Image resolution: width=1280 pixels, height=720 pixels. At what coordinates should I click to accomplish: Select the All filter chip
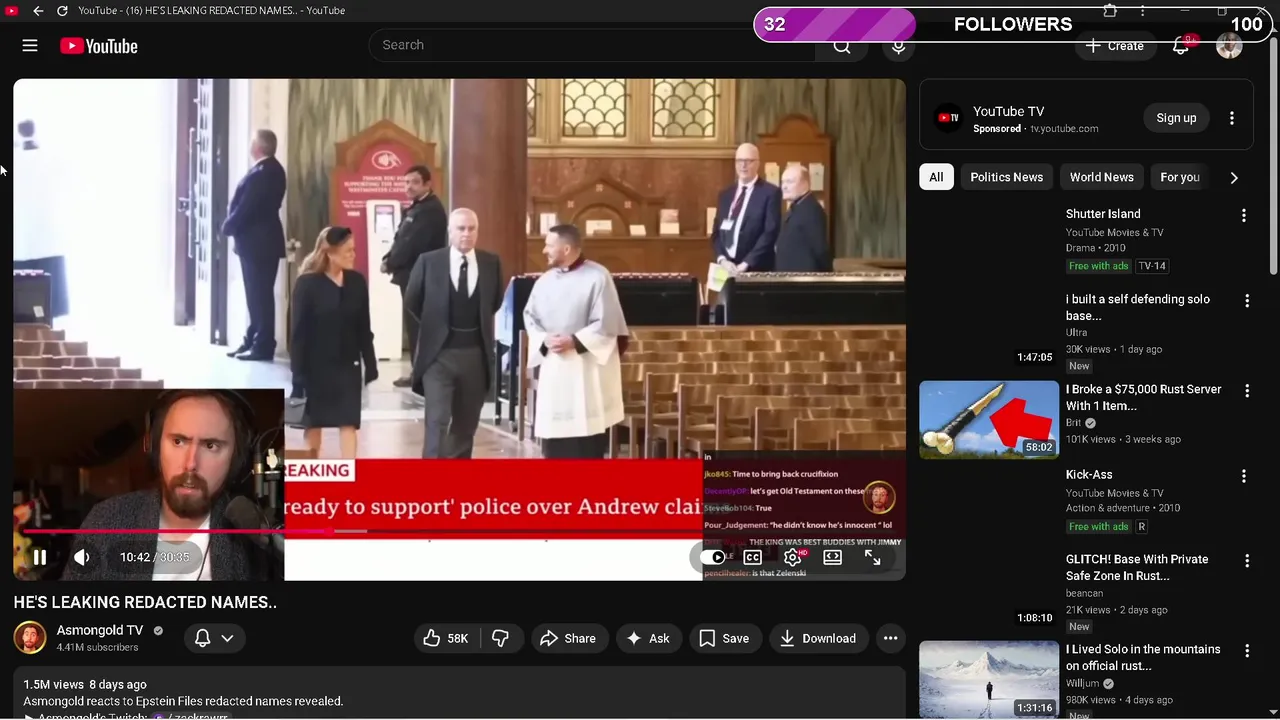[936, 177]
